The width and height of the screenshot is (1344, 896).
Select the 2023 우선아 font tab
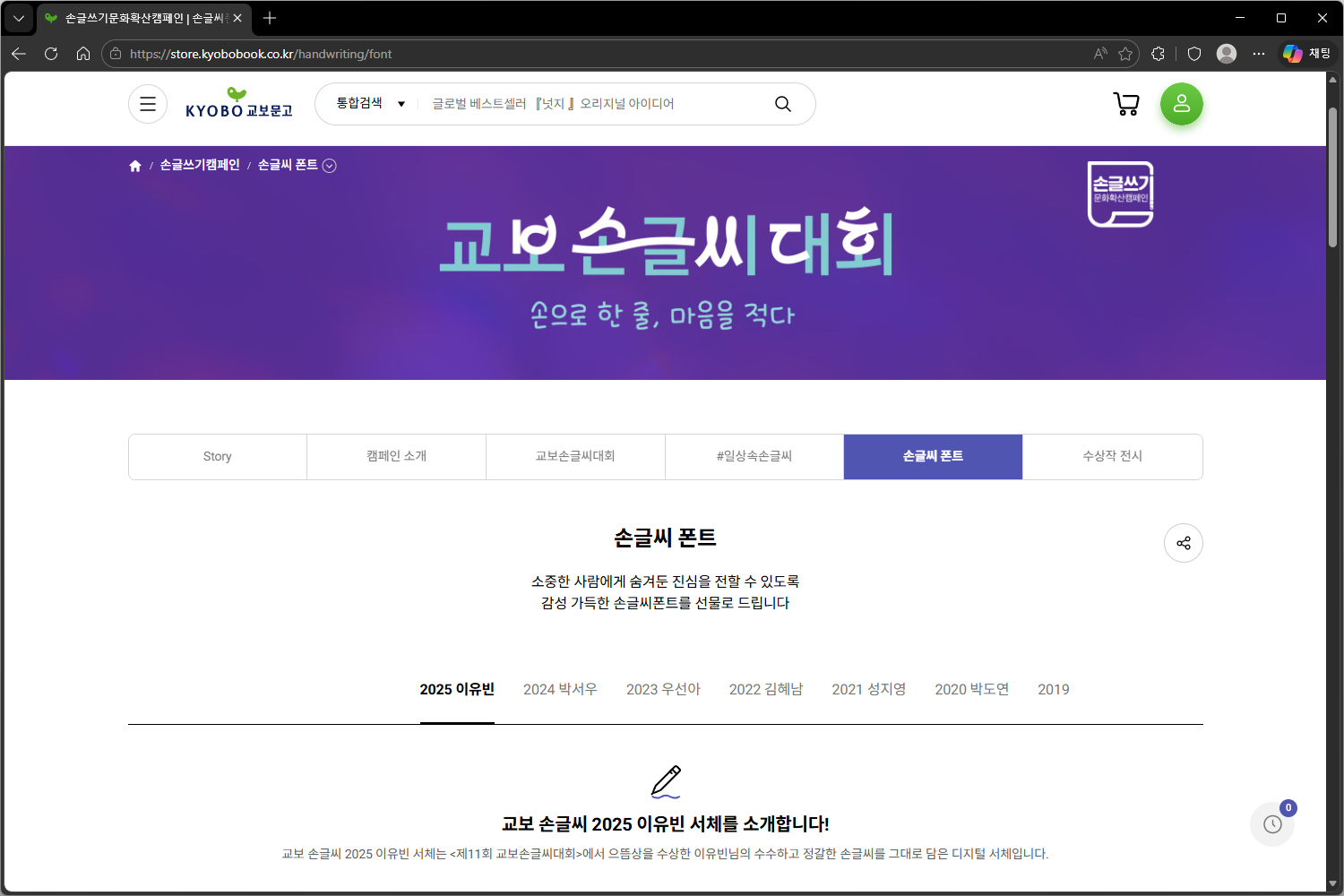663,690
